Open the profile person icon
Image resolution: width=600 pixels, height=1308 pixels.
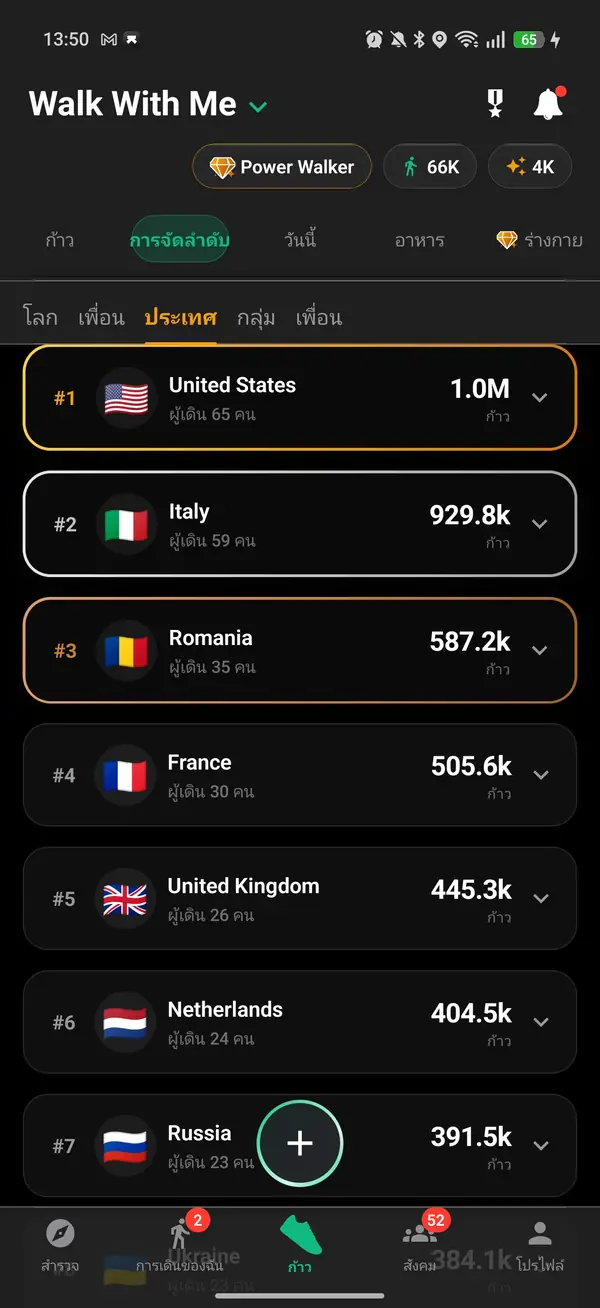pyautogui.click(x=540, y=1233)
